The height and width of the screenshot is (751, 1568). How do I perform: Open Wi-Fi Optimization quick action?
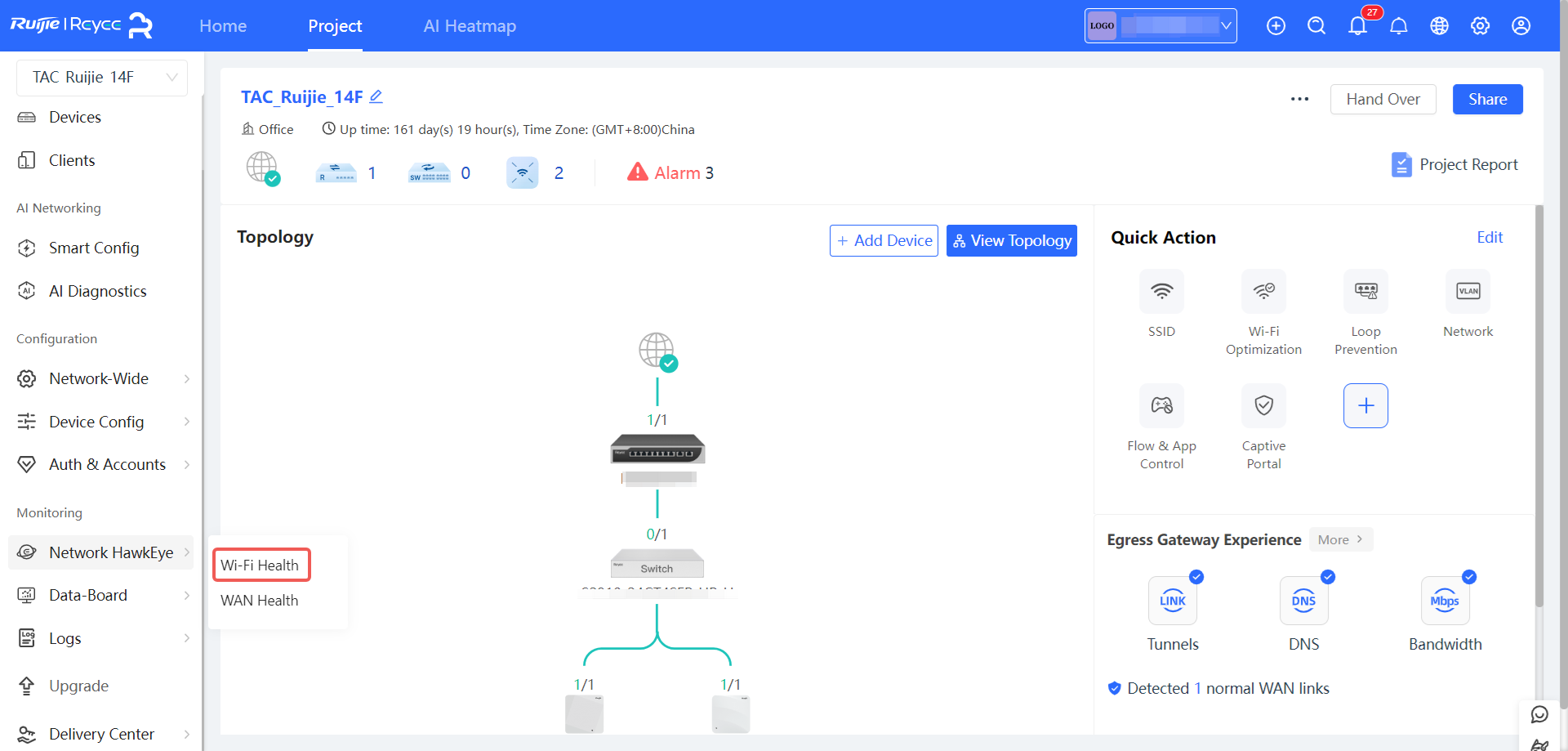coord(1263,292)
